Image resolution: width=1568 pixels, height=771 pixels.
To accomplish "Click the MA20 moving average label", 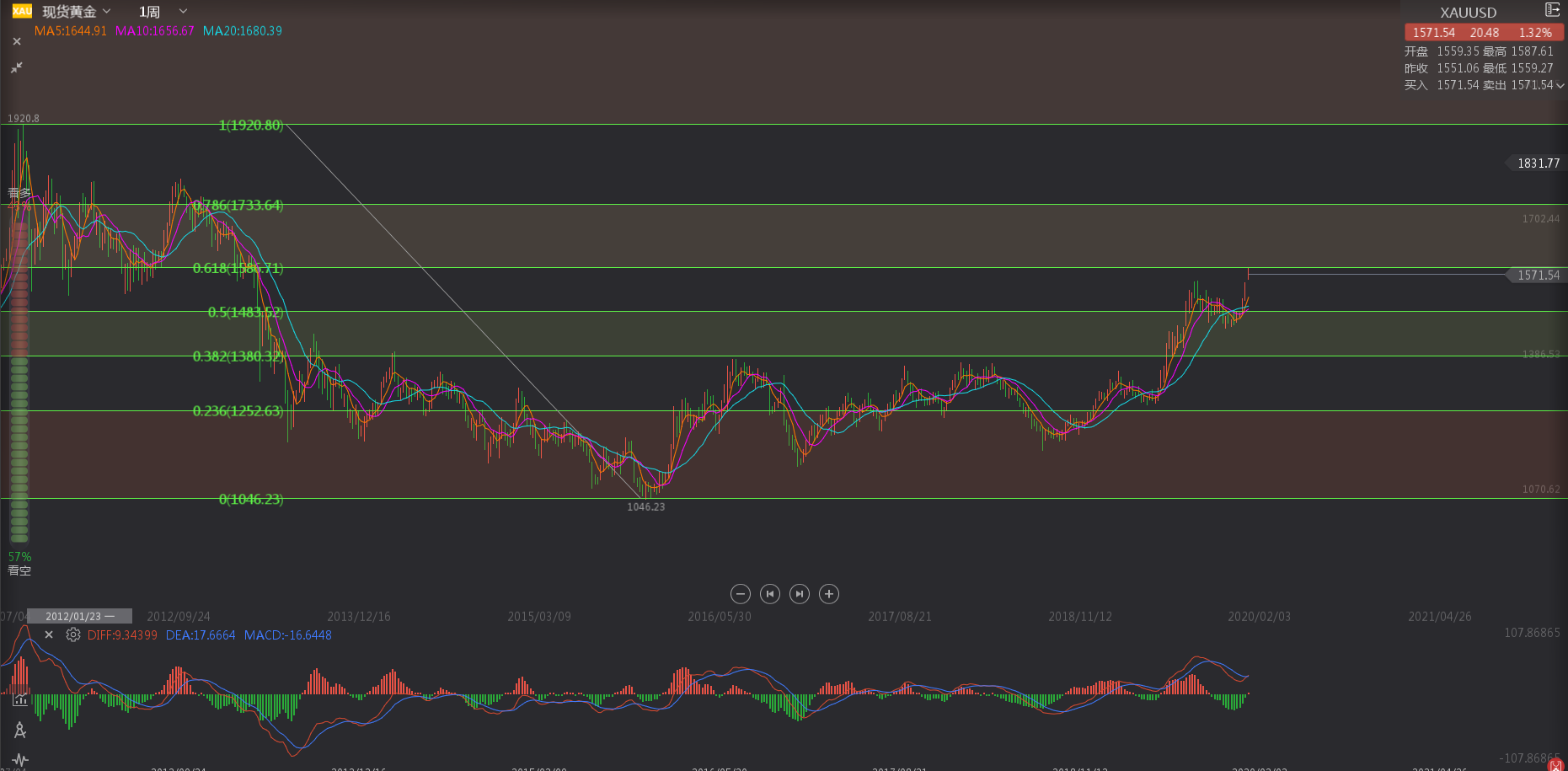I will (242, 31).
